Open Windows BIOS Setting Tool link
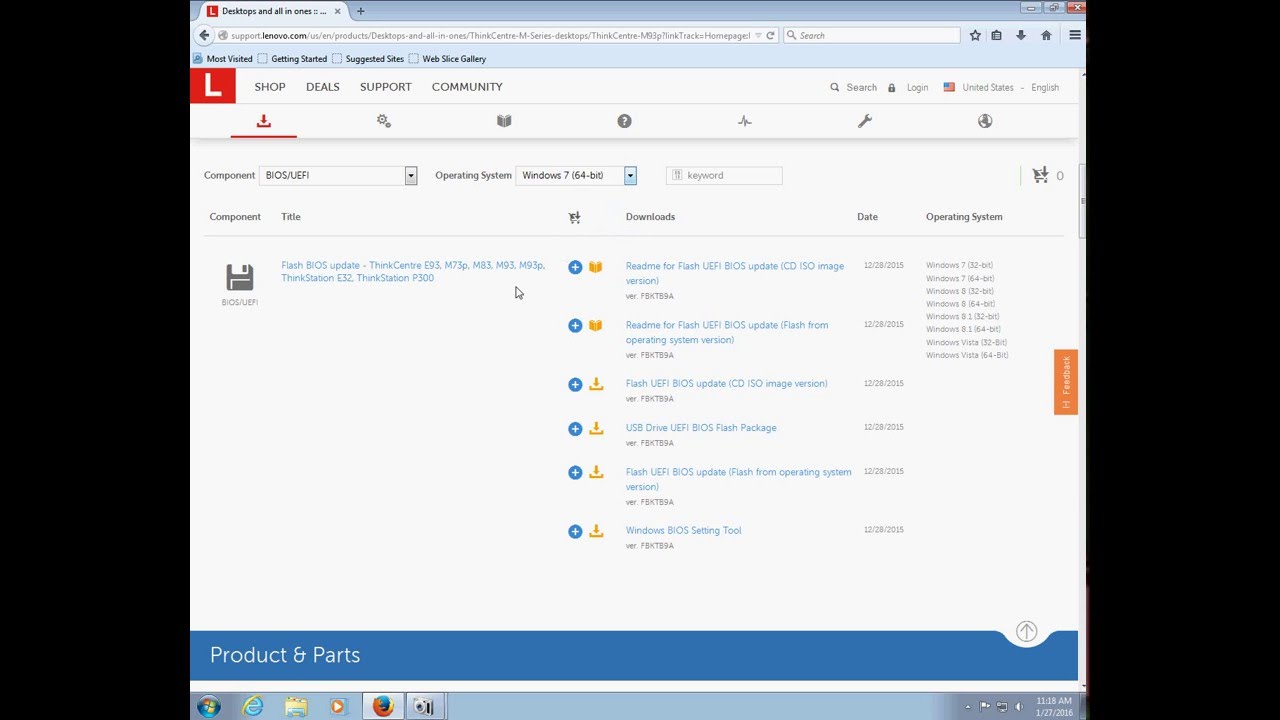The height and width of the screenshot is (720, 1280). [684, 530]
